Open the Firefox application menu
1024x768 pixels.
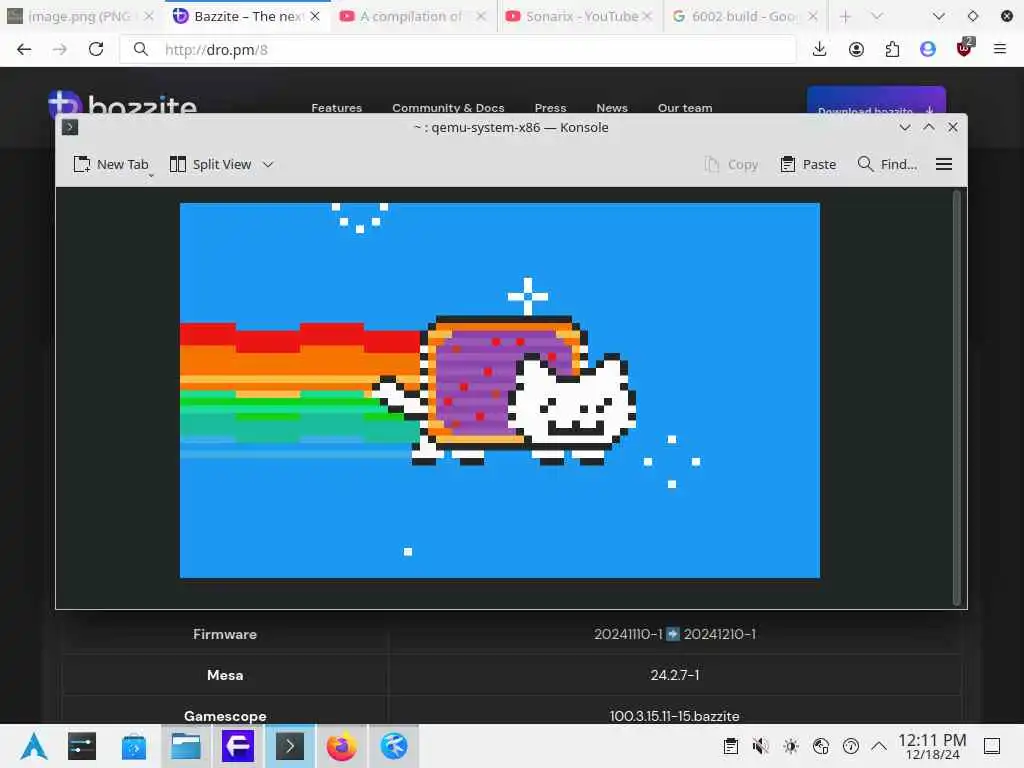point(1000,50)
